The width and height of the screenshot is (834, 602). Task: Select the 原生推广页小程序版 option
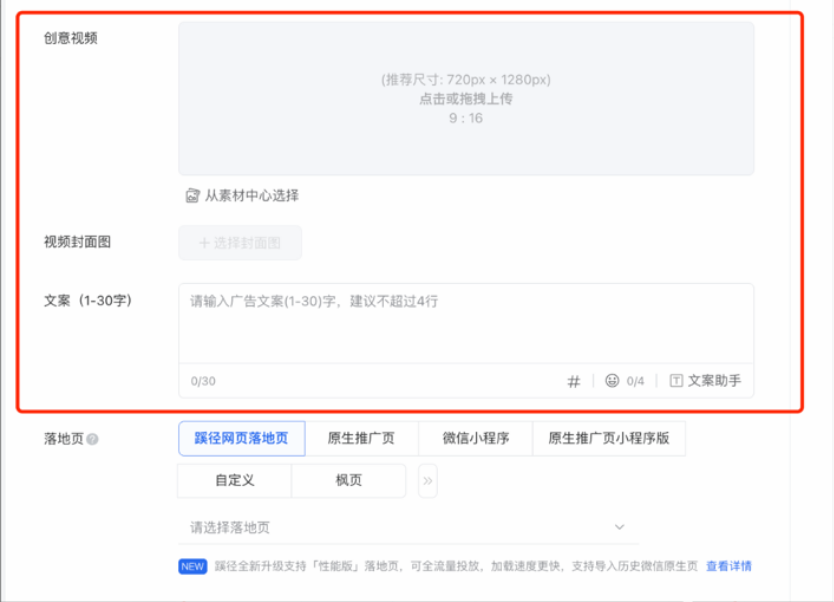tap(609, 438)
